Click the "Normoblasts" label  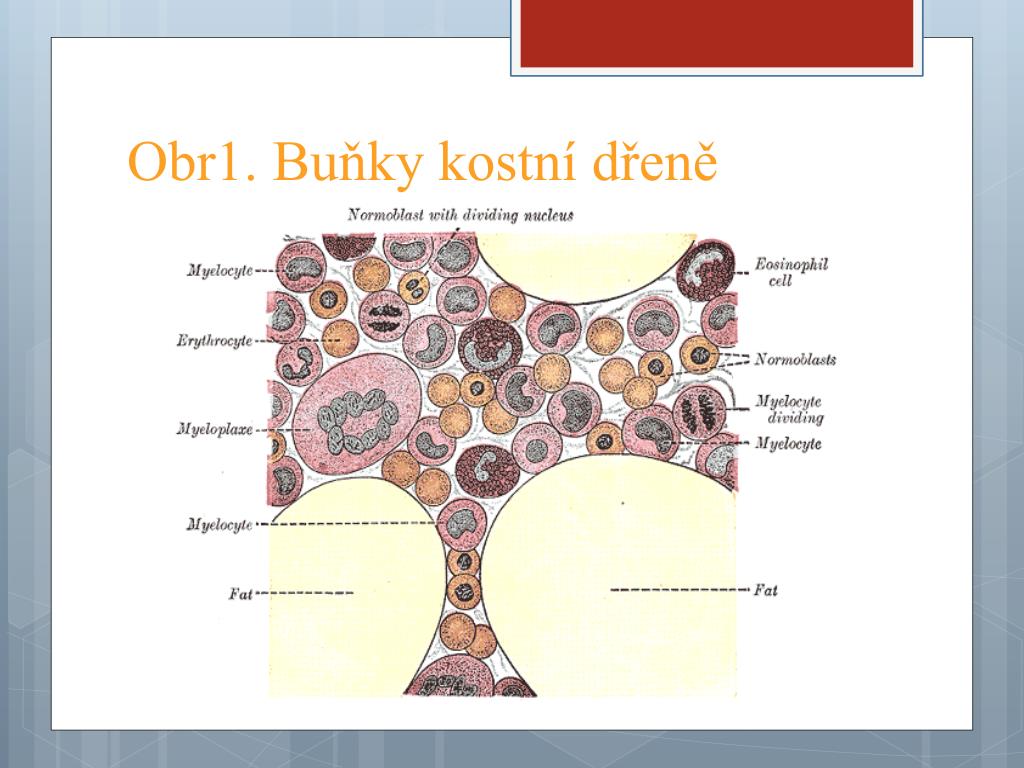click(795, 359)
